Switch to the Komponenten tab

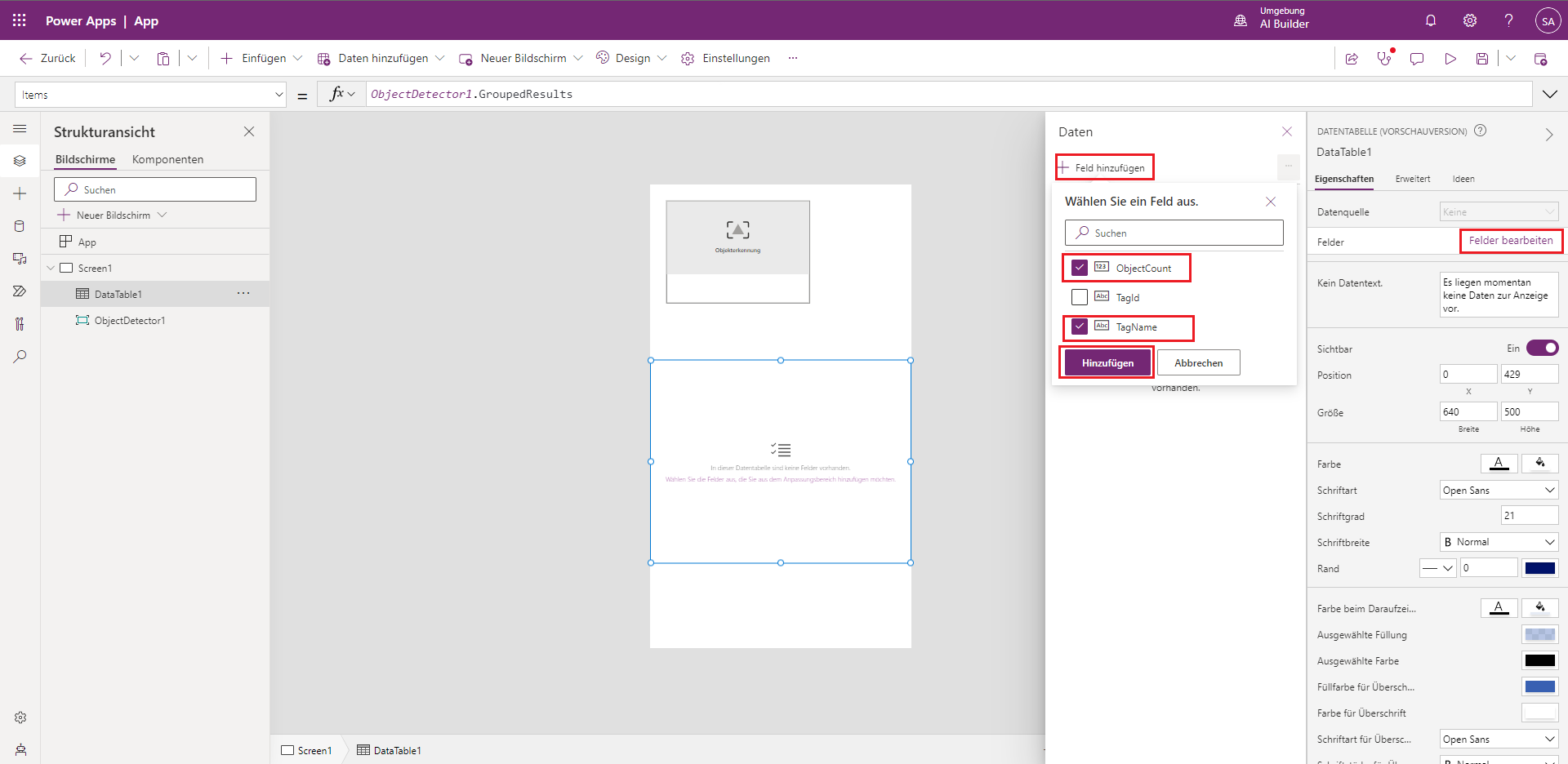(167, 159)
